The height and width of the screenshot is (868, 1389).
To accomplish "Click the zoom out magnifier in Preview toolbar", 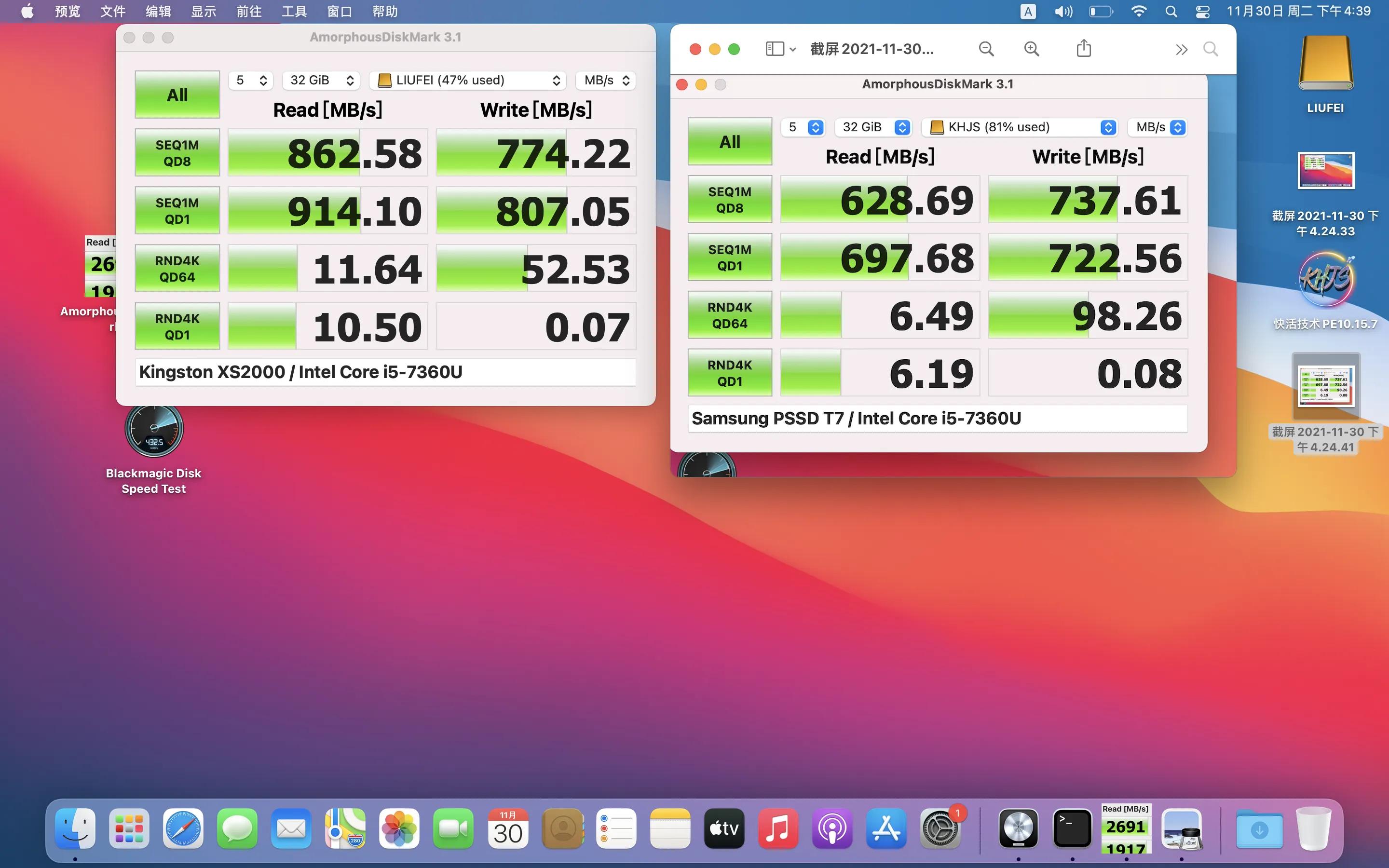I will pyautogui.click(x=986, y=49).
